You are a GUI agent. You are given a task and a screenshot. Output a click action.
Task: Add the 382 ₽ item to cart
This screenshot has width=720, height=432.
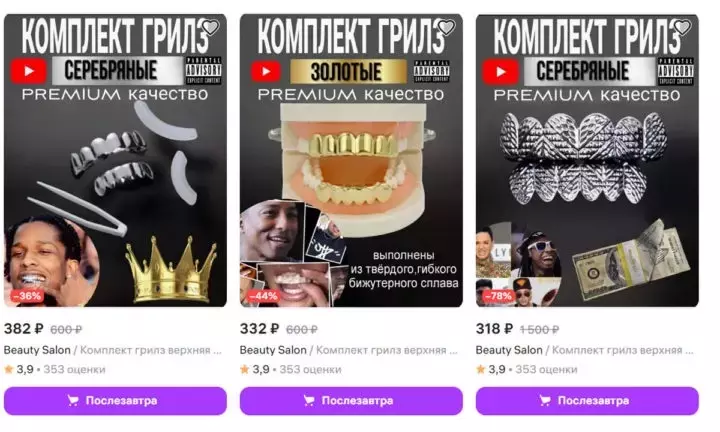(115, 401)
